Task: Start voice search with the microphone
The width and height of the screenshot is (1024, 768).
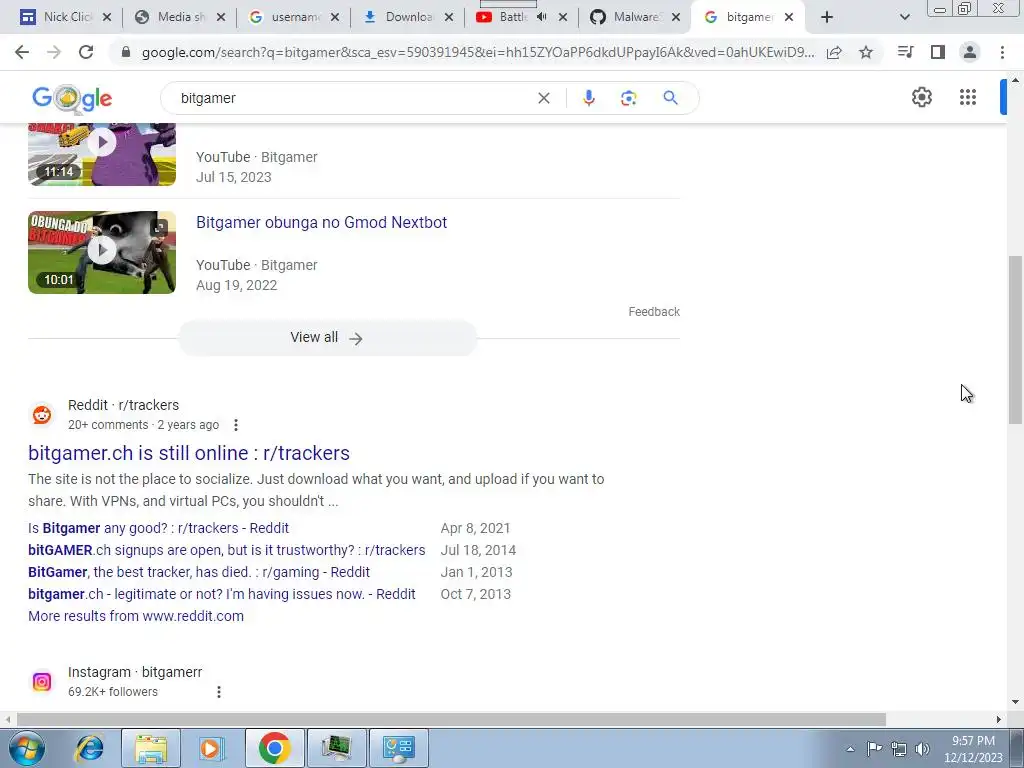Action: [x=588, y=98]
